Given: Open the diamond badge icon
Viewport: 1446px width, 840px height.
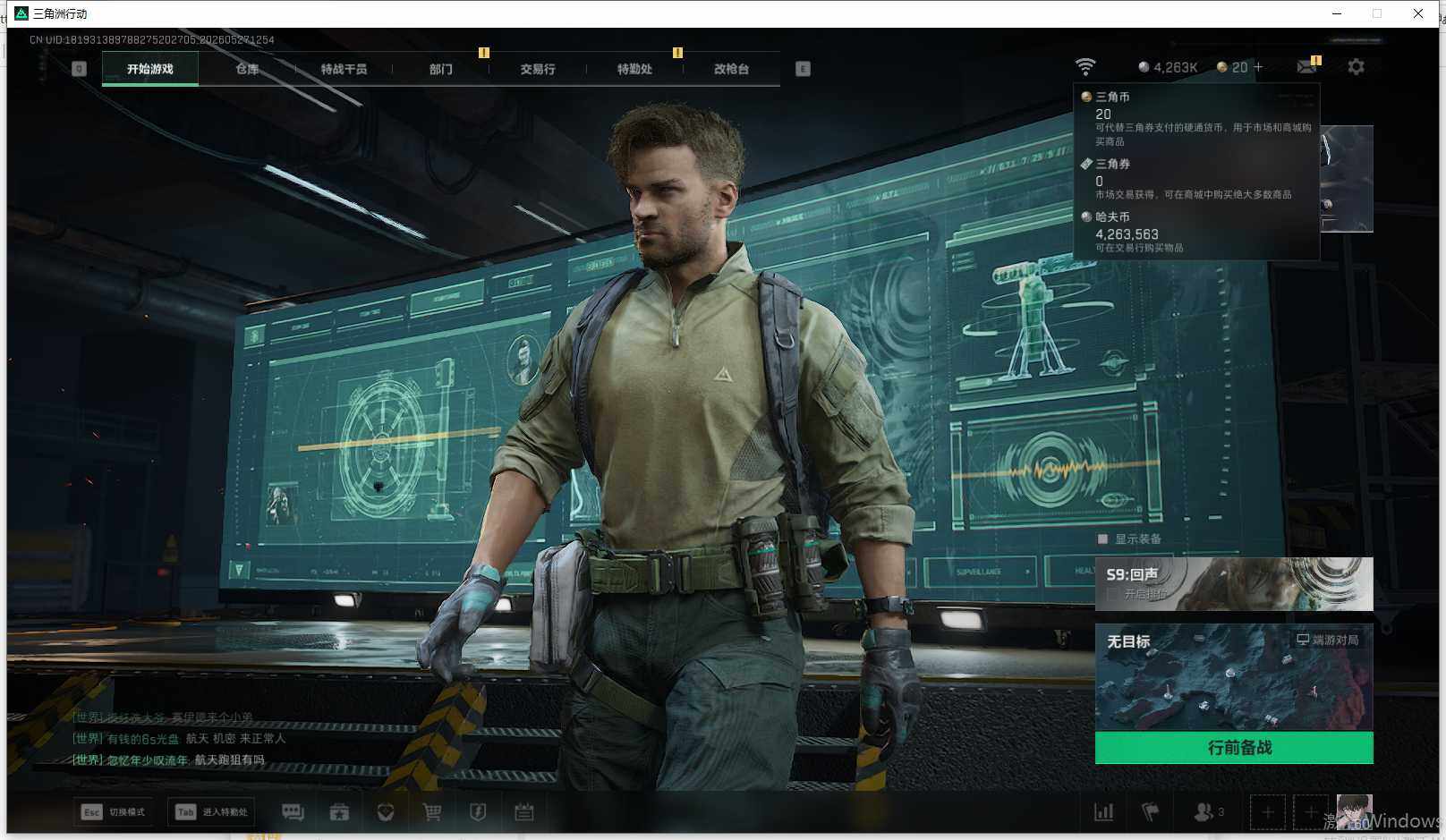Looking at the screenshot, I should coord(386,812).
